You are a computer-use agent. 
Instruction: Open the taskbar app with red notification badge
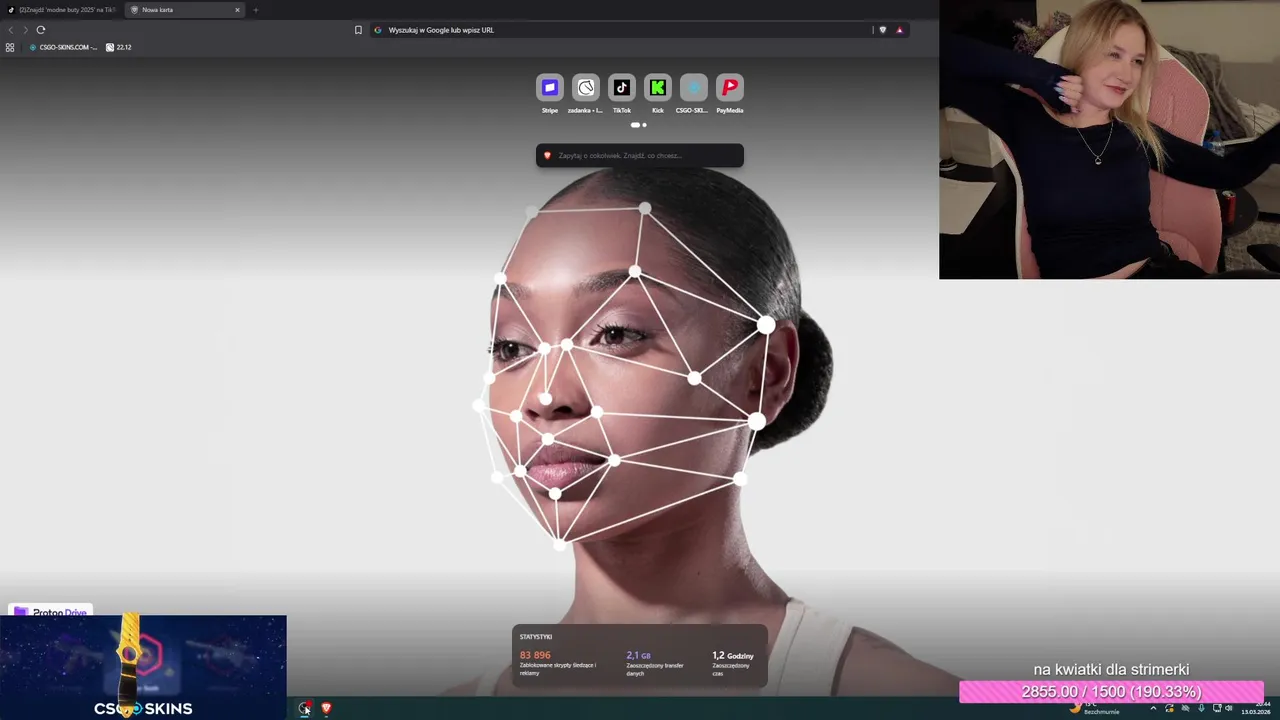tap(305, 708)
